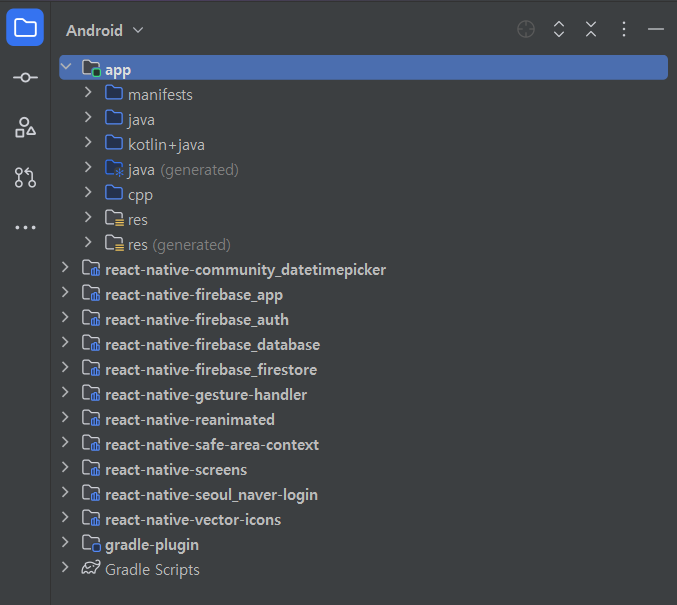Expand react-native-screens module
Screen dimensions: 677x605
pos(65,468)
